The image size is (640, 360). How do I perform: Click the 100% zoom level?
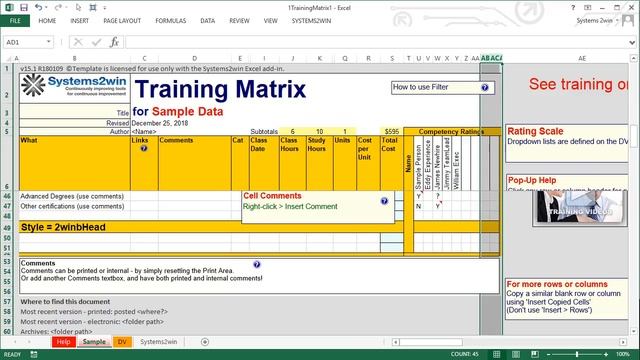click(x=623, y=354)
